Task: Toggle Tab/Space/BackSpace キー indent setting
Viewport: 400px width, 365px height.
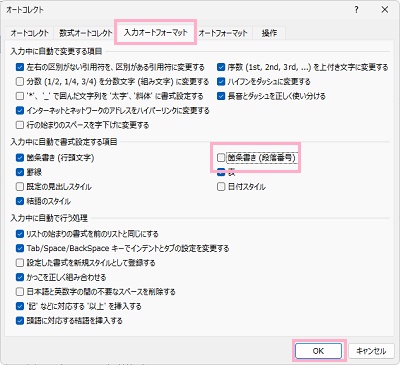Action: click(20, 248)
